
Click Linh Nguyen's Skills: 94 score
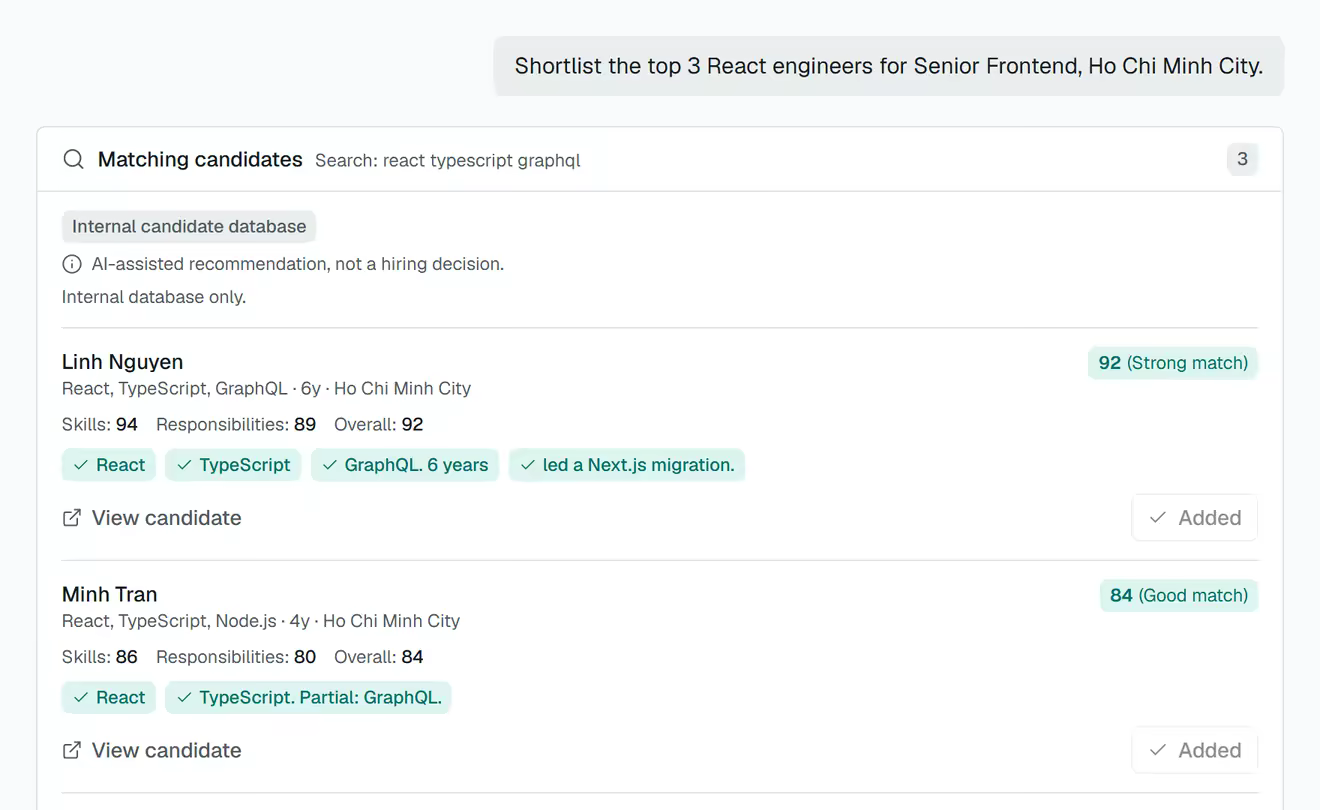pos(100,425)
